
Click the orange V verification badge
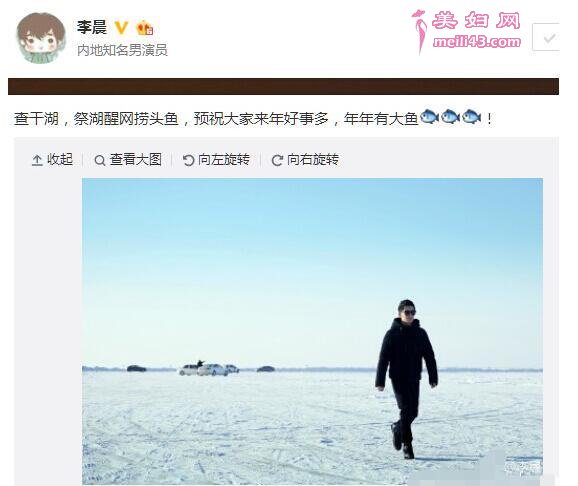pyautogui.click(x=121, y=28)
